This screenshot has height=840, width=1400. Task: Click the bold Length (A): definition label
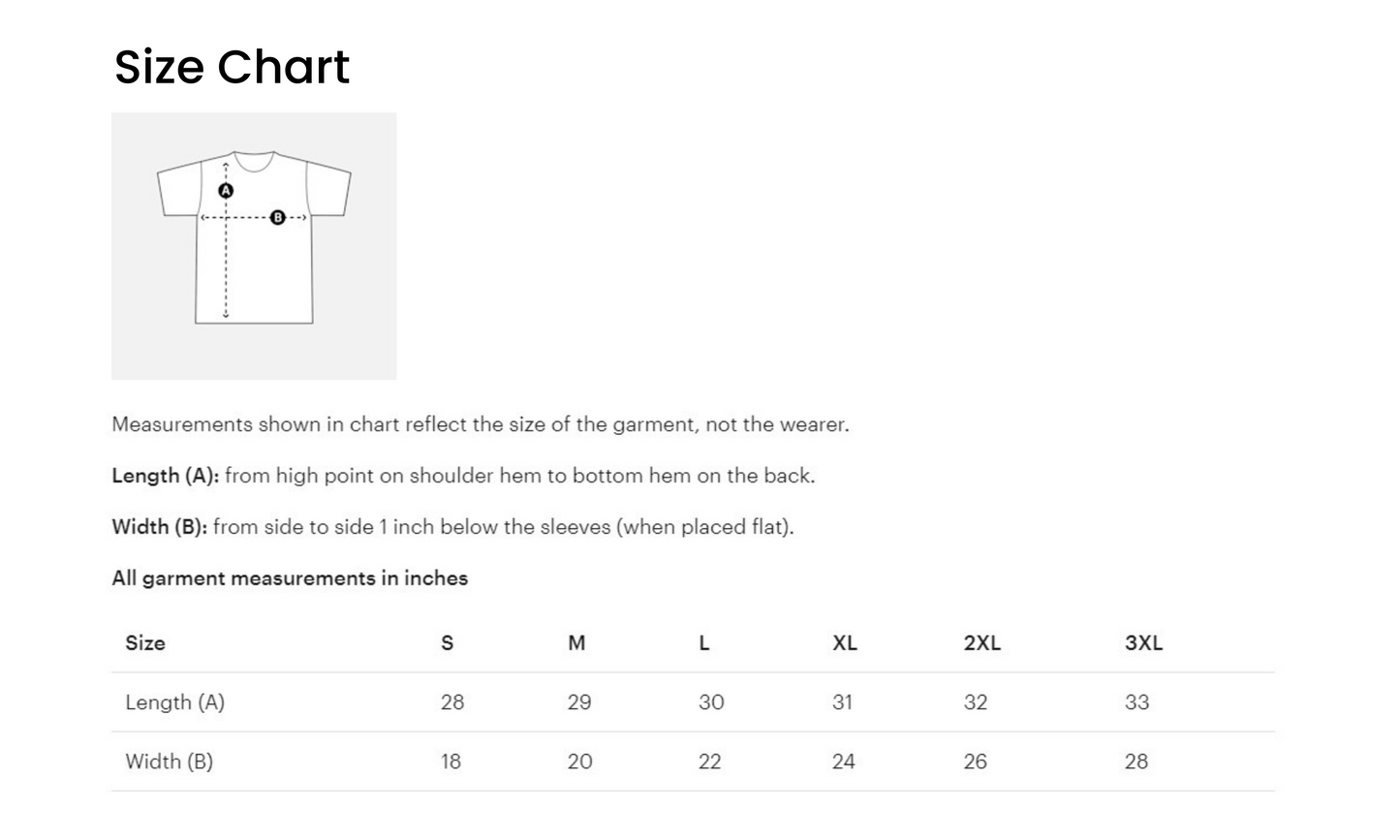166,476
